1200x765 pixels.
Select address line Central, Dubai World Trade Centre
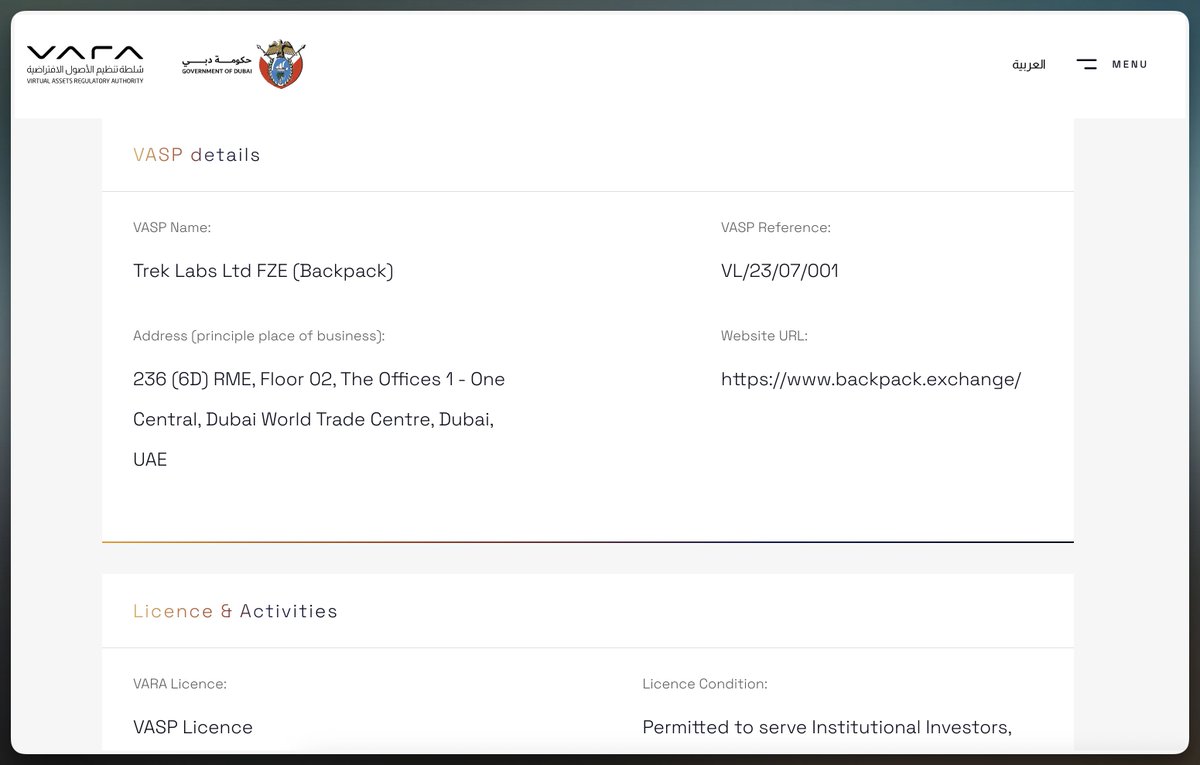[x=314, y=420]
